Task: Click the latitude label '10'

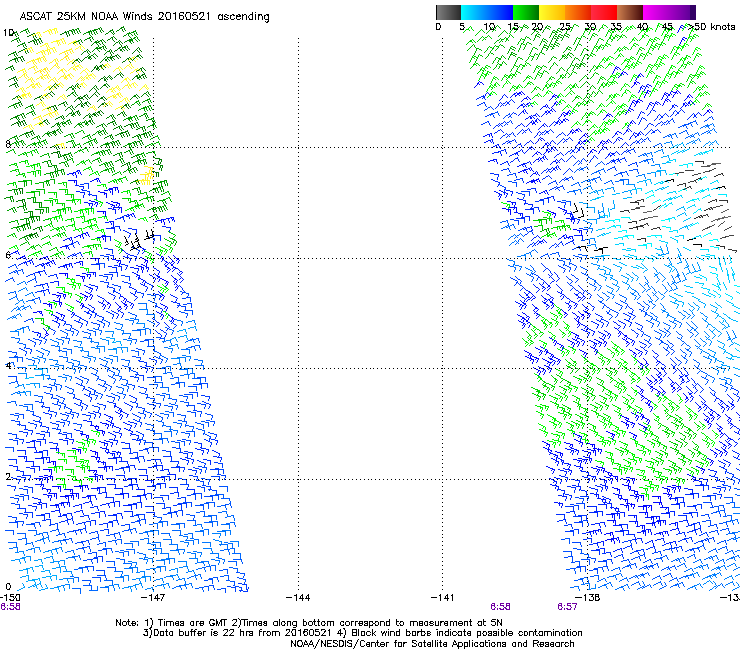Action: coord(8,33)
